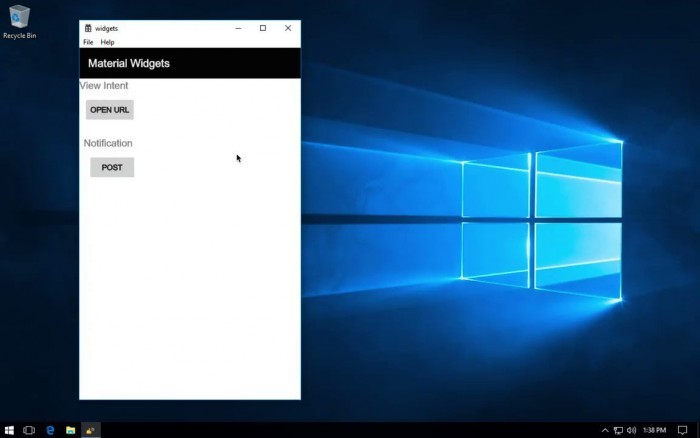Select the widgets app taskbar icon
This screenshot has height=438, width=700.
click(x=91, y=430)
